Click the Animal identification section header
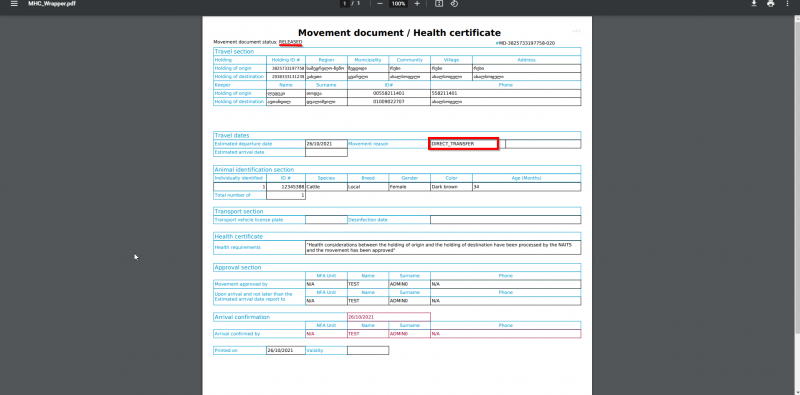This screenshot has width=800, height=395. click(x=254, y=169)
